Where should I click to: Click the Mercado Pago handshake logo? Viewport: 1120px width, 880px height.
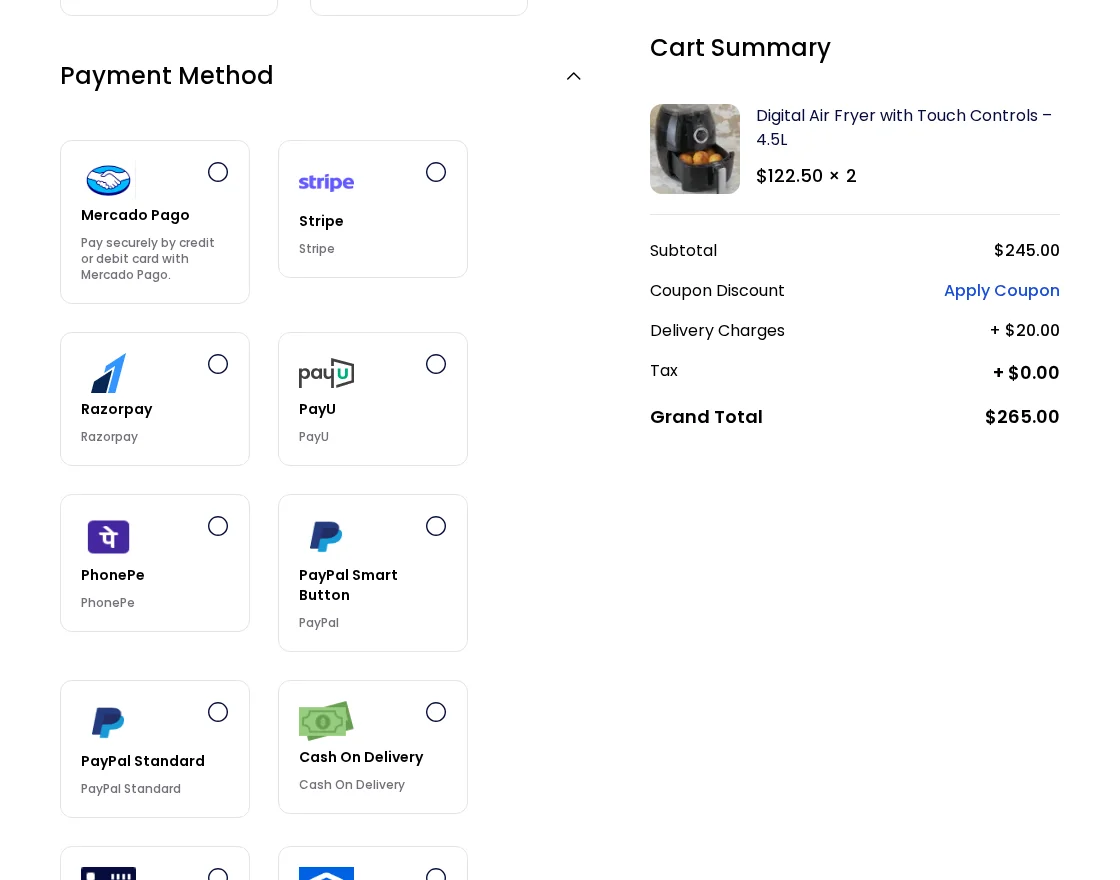[x=109, y=180]
